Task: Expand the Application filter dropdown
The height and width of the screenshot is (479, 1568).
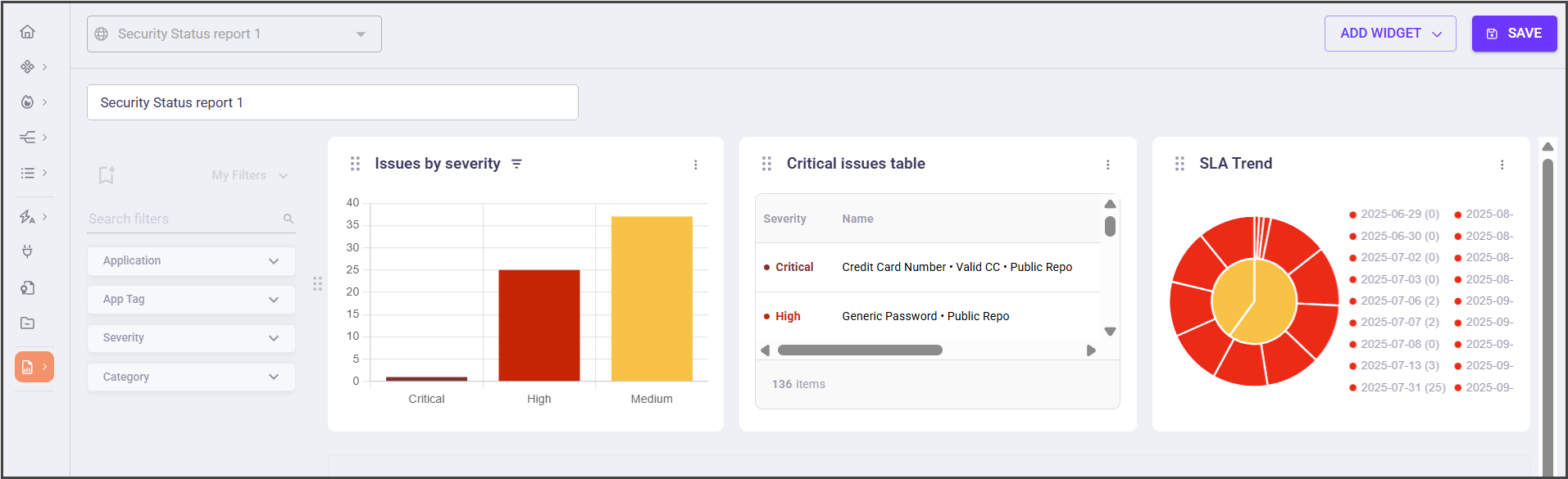Action: [x=191, y=261]
